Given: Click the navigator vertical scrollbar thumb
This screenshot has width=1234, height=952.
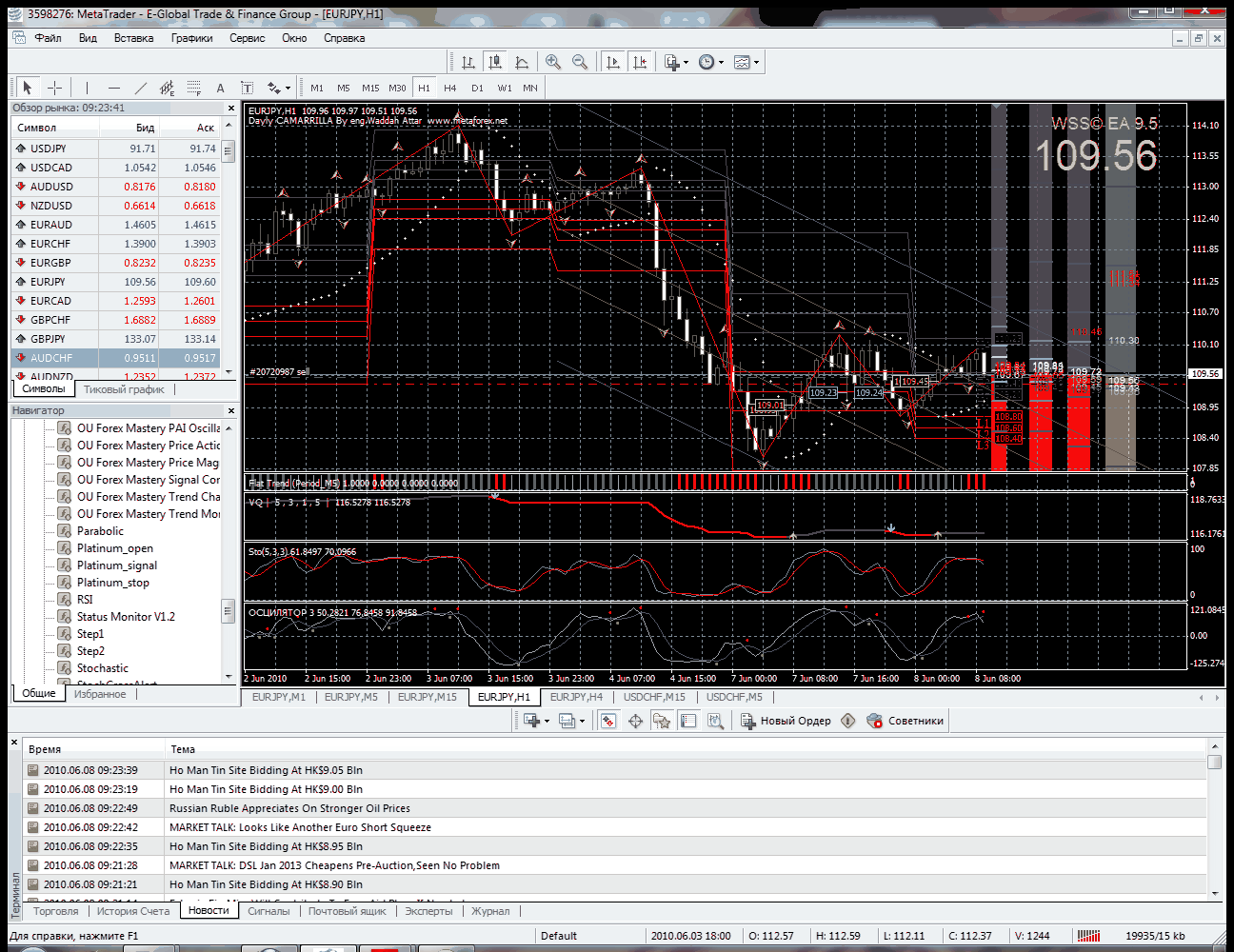Looking at the screenshot, I should point(228,610).
